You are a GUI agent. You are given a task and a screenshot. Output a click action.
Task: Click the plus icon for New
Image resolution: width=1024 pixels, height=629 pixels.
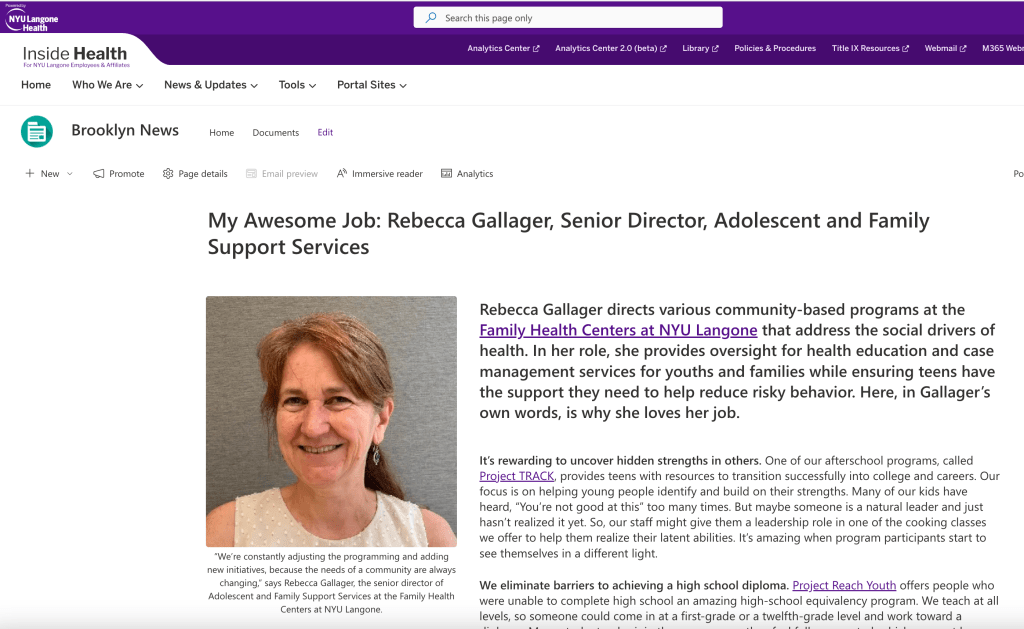pyautogui.click(x=30, y=174)
